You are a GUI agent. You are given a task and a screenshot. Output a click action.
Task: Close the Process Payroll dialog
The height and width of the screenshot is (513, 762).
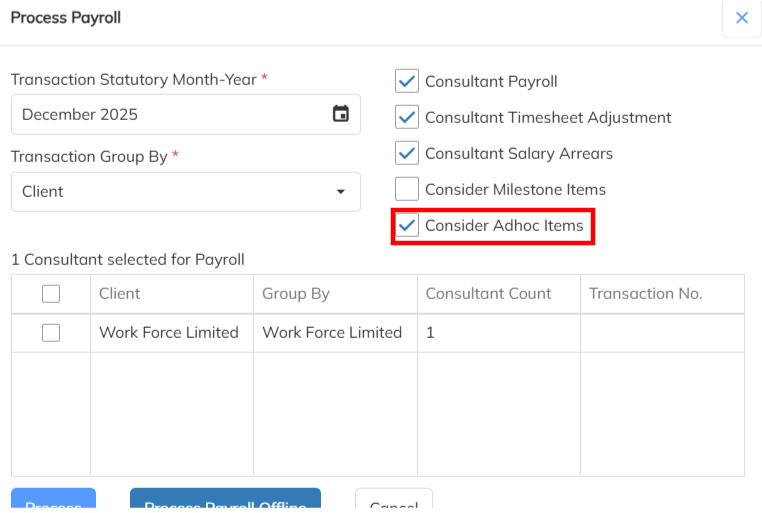point(742,18)
